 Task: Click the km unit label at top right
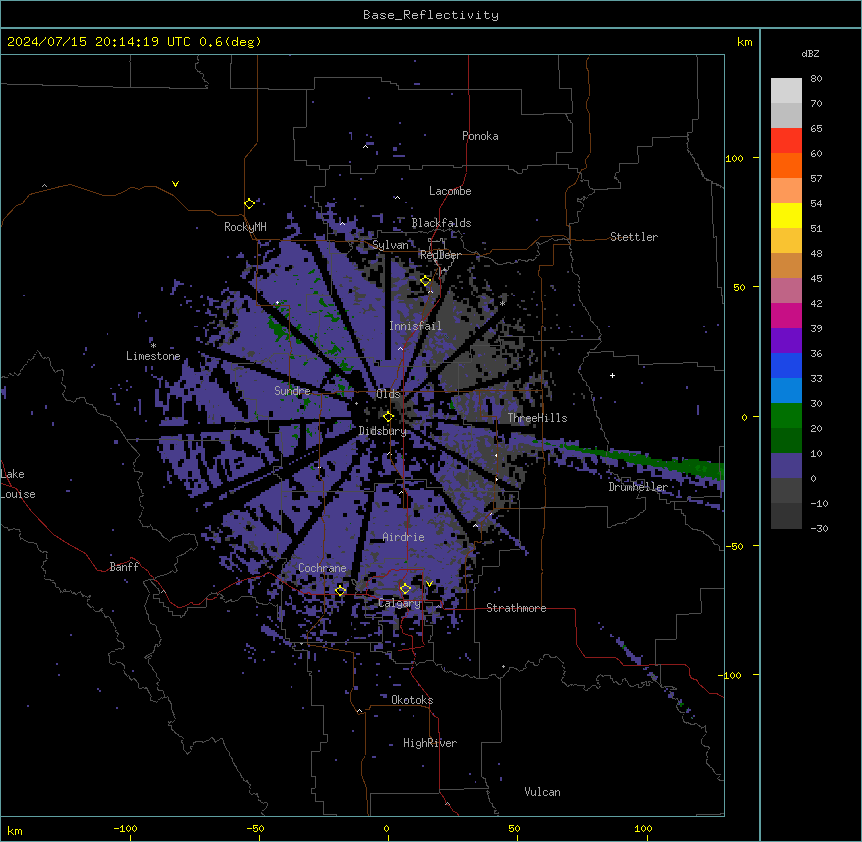pos(744,42)
